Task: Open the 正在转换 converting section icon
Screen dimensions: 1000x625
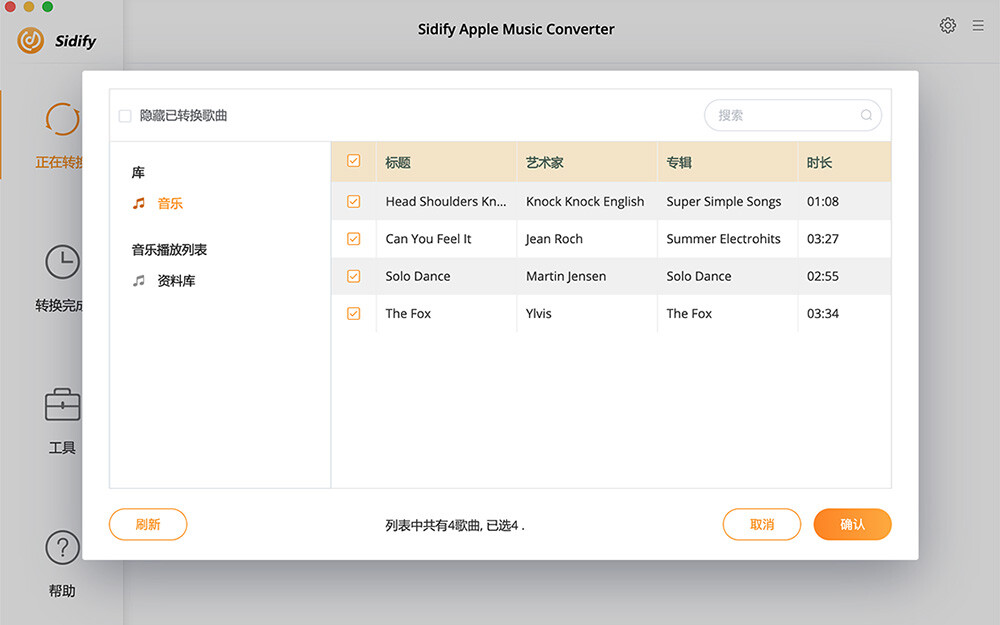Action: pyautogui.click(x=62, y=119)
